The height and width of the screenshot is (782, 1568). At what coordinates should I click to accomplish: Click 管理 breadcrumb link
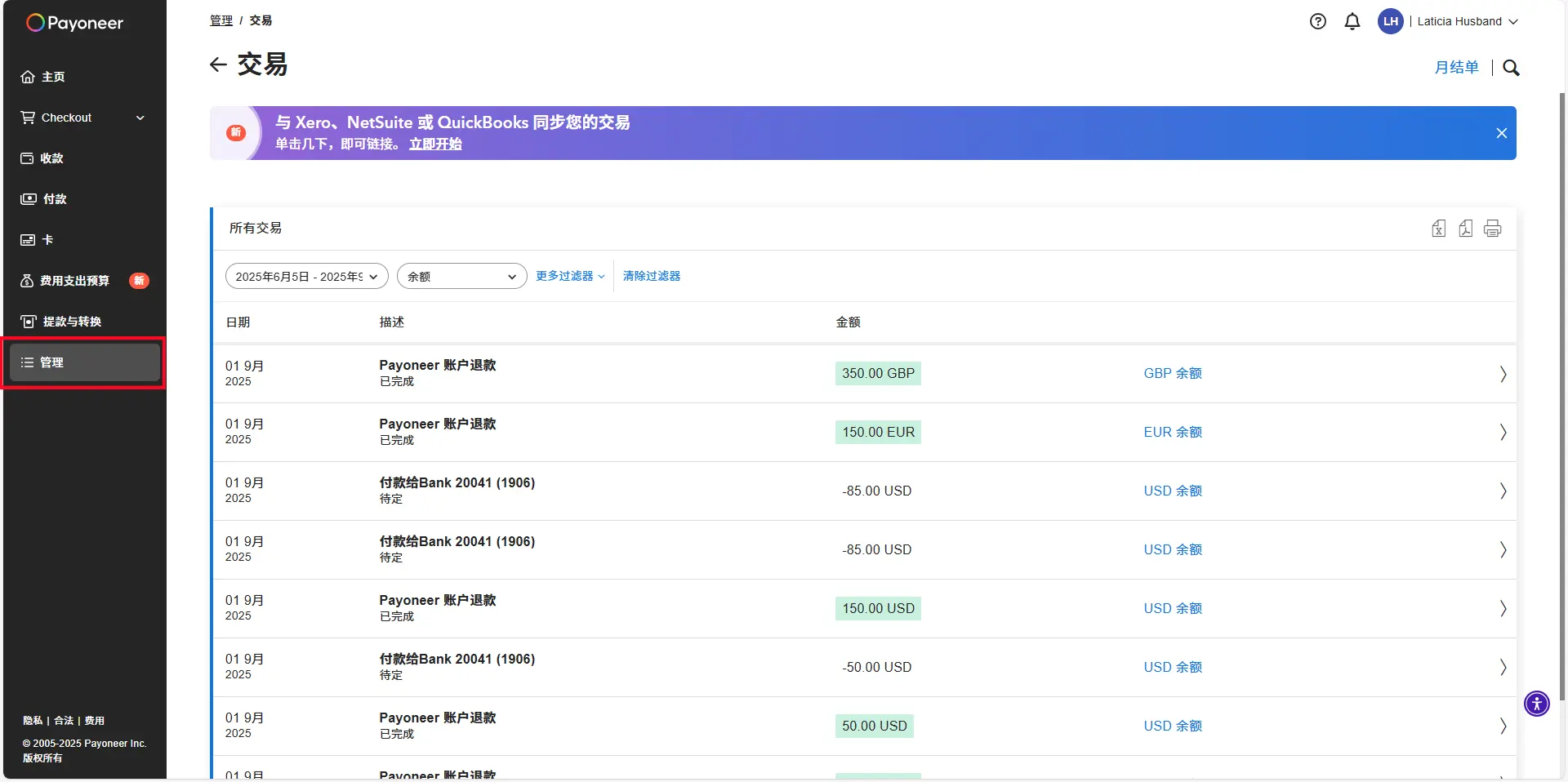point(221,20)
